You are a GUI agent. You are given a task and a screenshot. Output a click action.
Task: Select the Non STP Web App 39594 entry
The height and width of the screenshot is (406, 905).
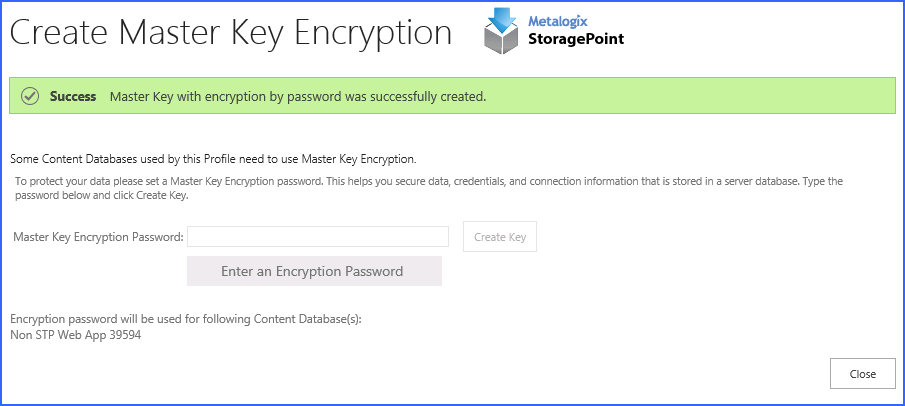(75, 335)
